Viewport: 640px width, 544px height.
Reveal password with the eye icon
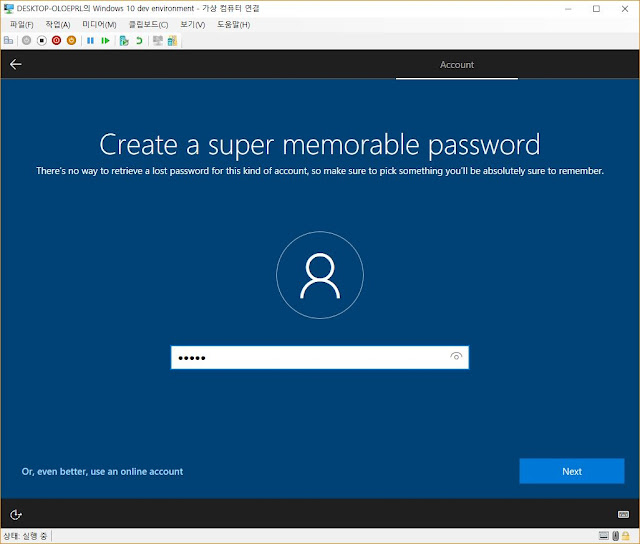click(x=456, y=356)
